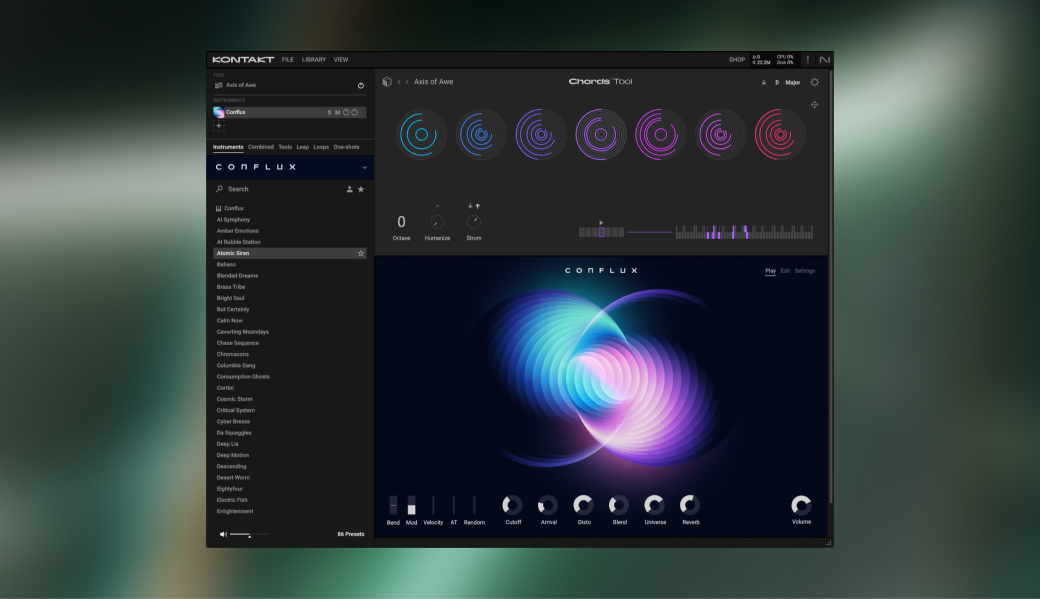1040x599 pixels.
Task: Adjust the preview volume slider
Action: [249, 534]
